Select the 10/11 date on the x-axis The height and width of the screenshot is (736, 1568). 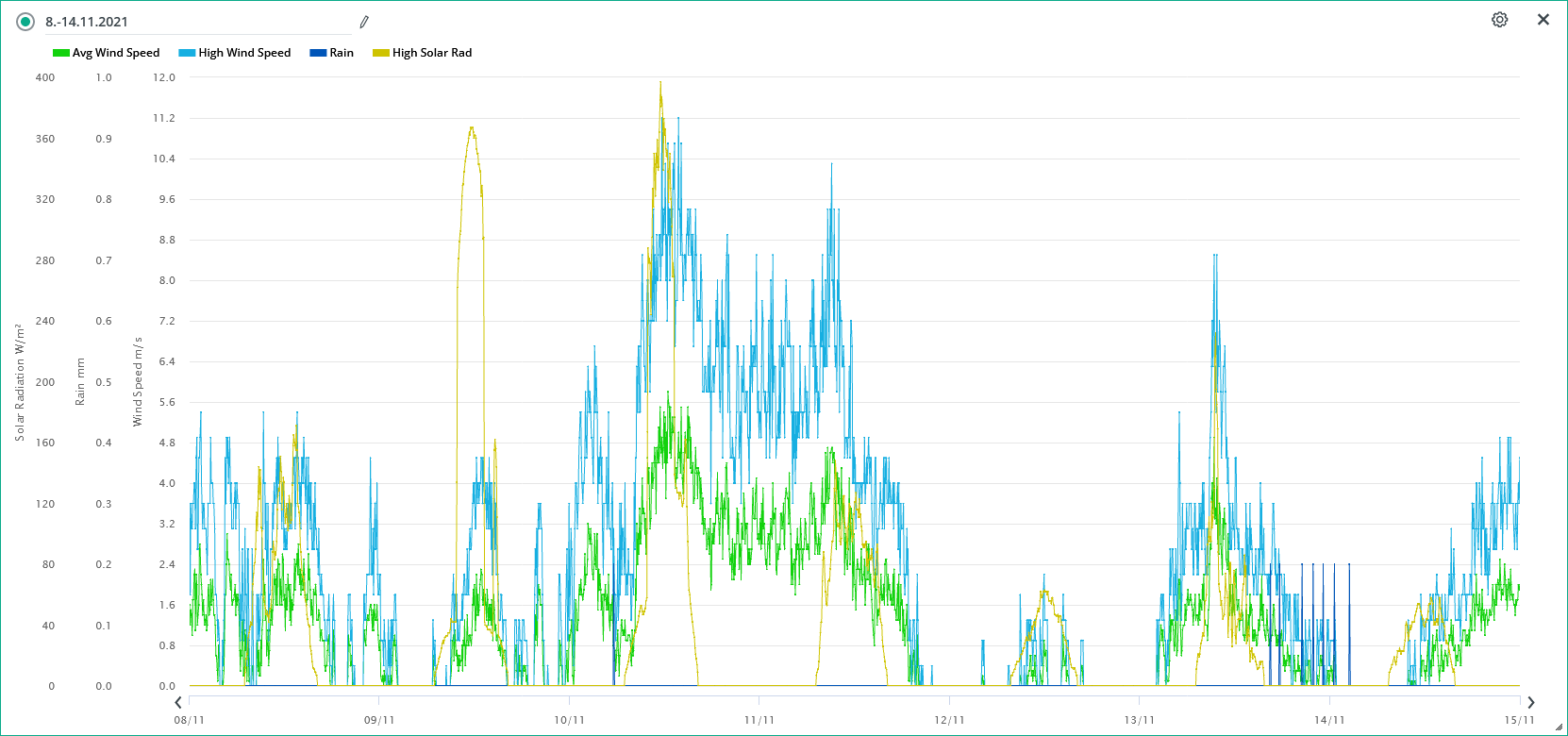pos(569,720)
